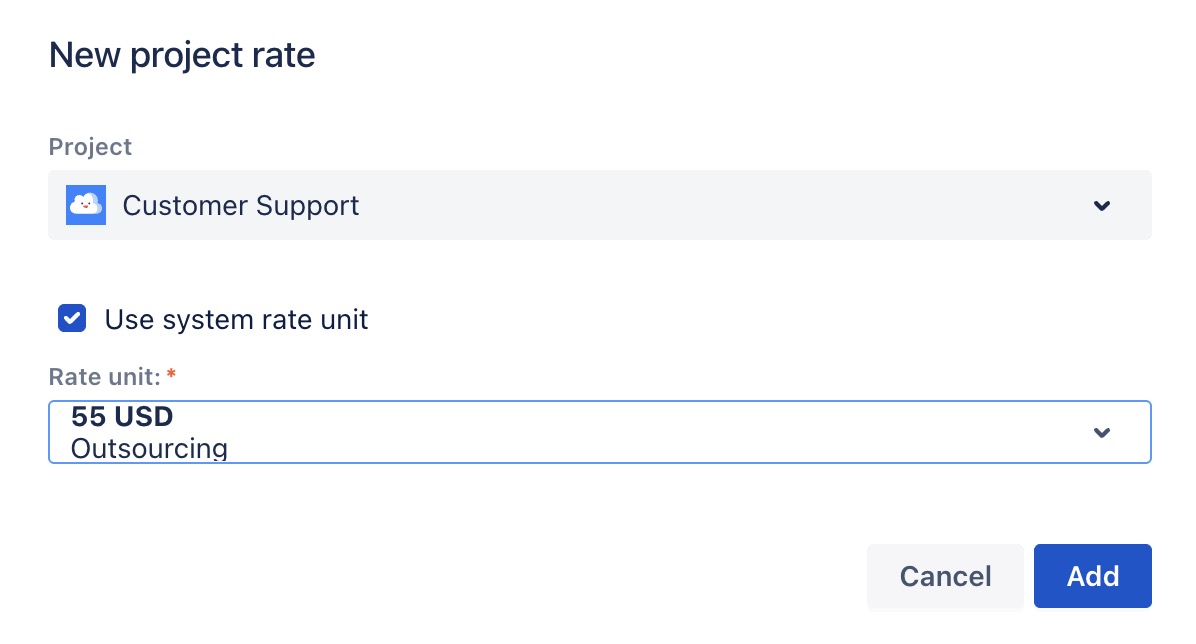The width and height of the screenshot is (1196, 644).
Task: Click empty middle area of Project select field
Action: (x=700, y=206)
